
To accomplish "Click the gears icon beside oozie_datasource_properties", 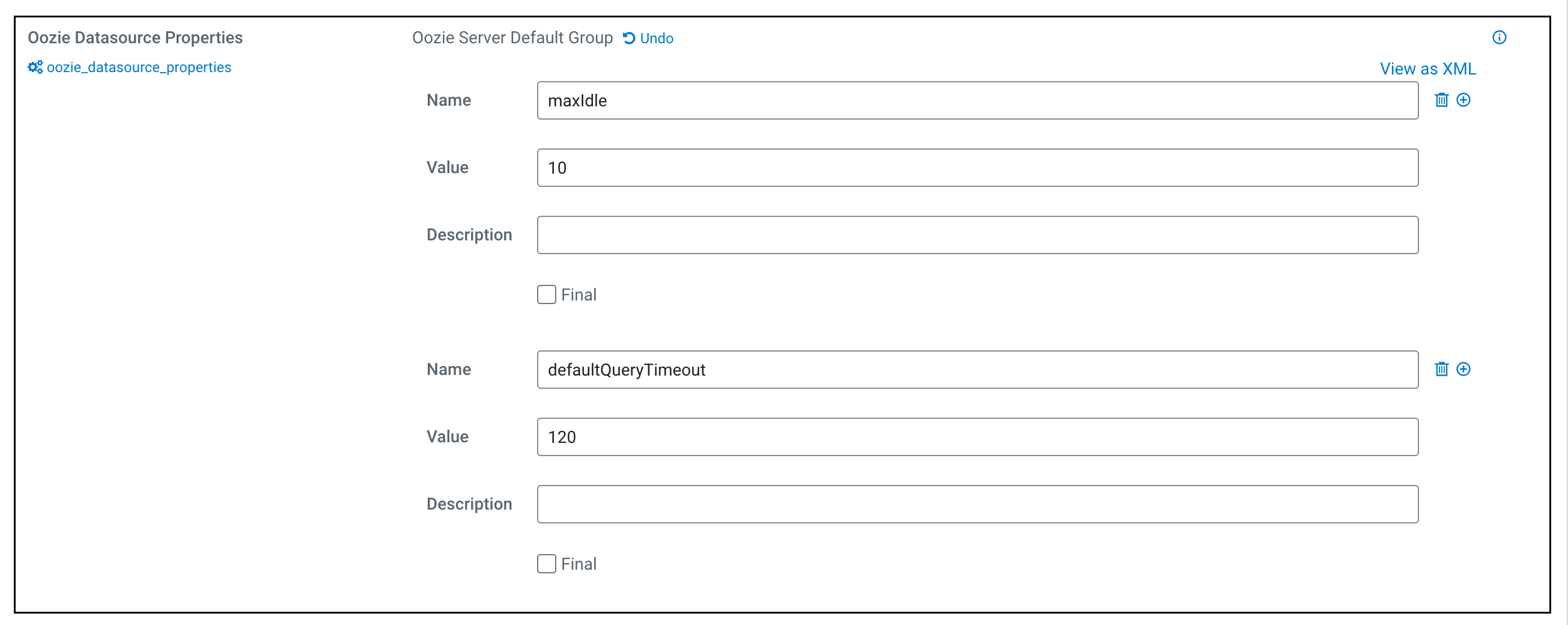I will point(35,67).
